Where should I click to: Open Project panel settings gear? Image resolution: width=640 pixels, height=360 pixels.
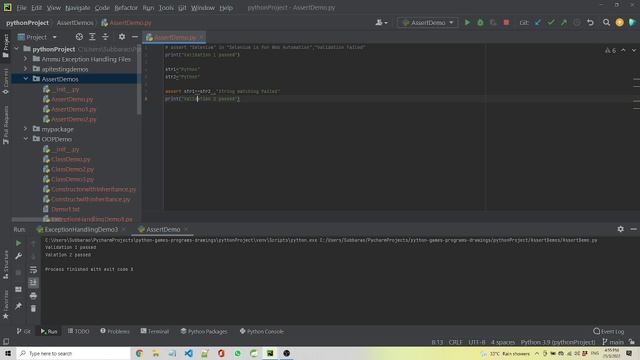coord(122,37)
